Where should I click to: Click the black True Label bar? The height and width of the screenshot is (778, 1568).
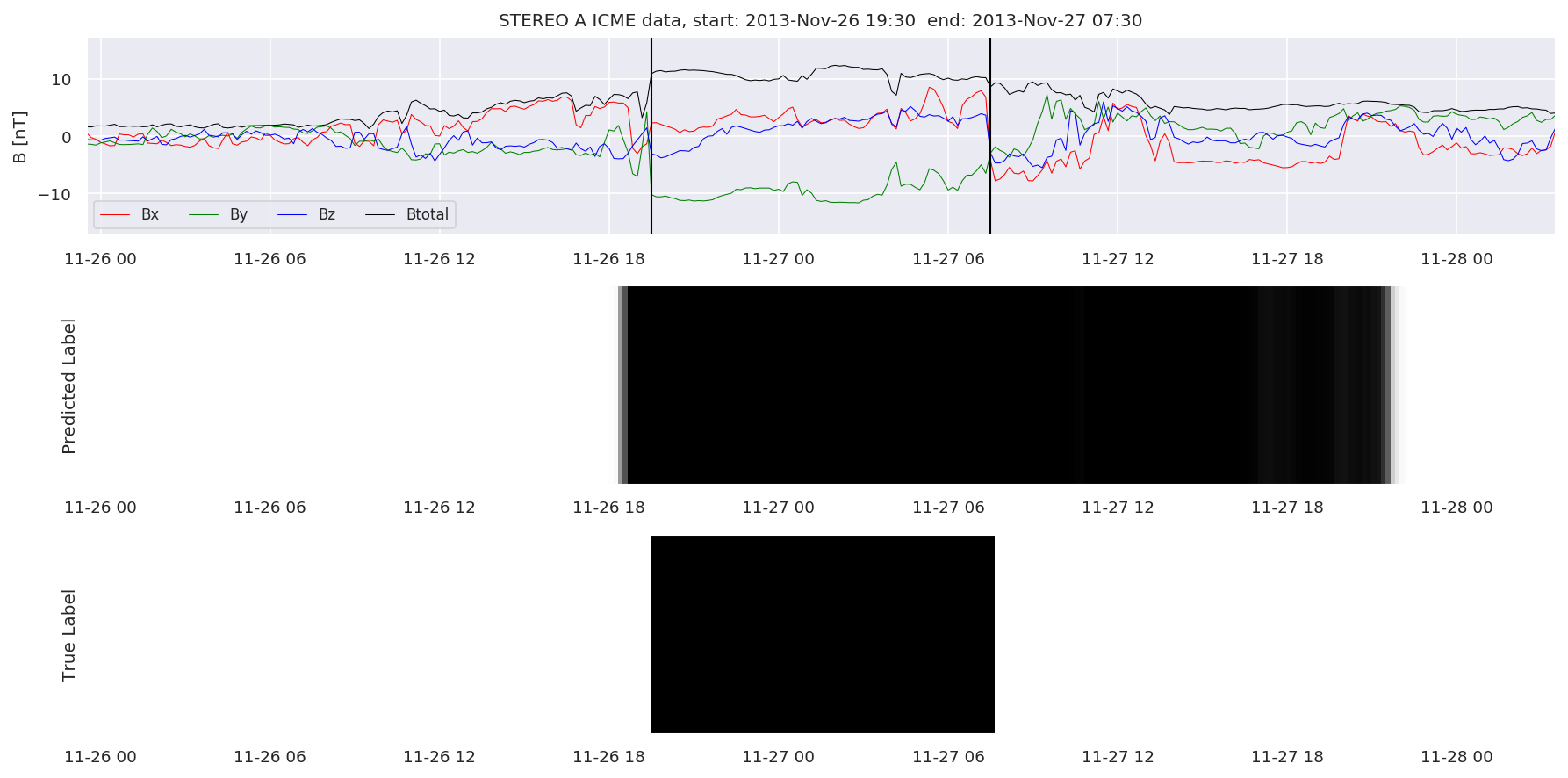pos(823,634)
